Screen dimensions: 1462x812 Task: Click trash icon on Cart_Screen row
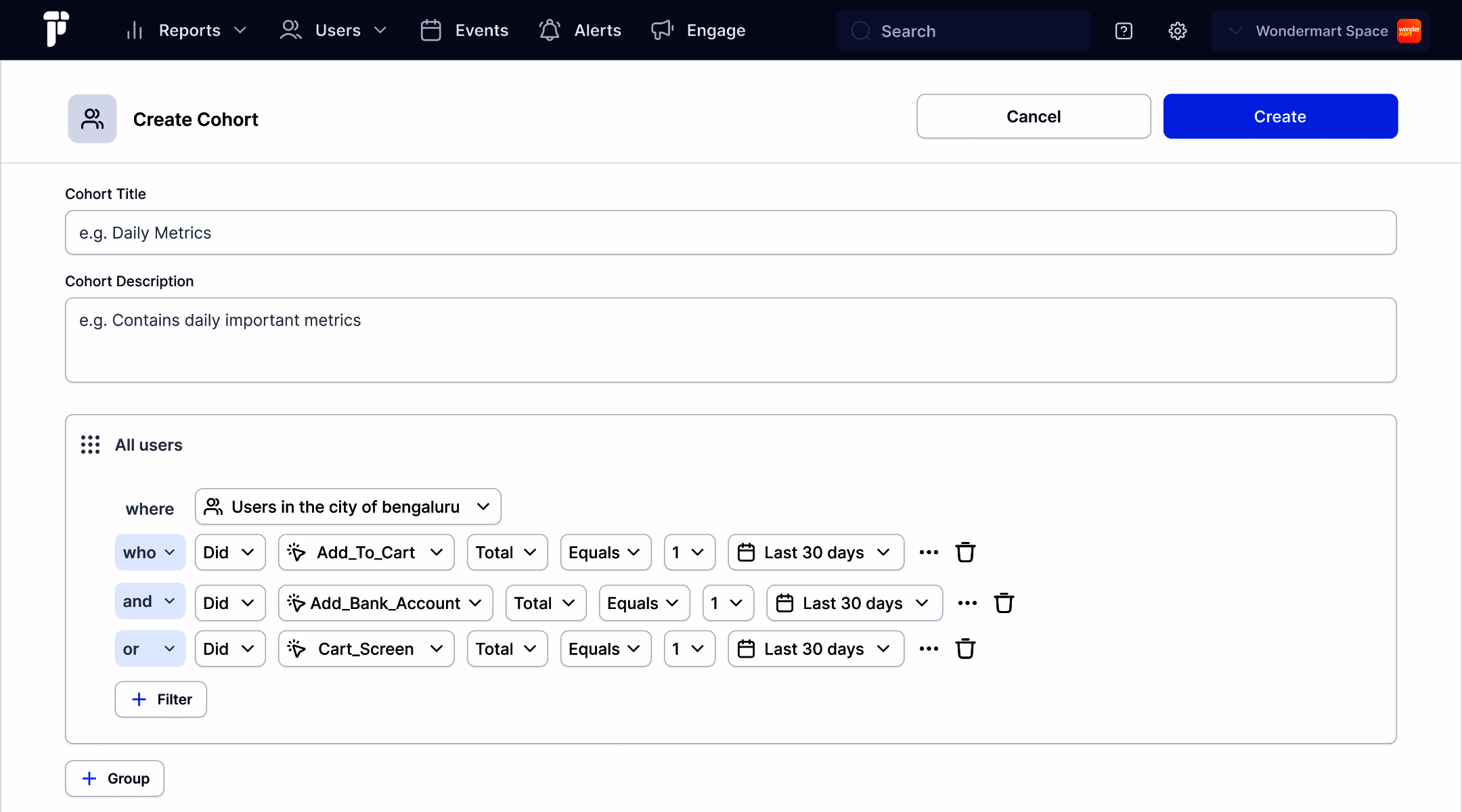point(965,649)
